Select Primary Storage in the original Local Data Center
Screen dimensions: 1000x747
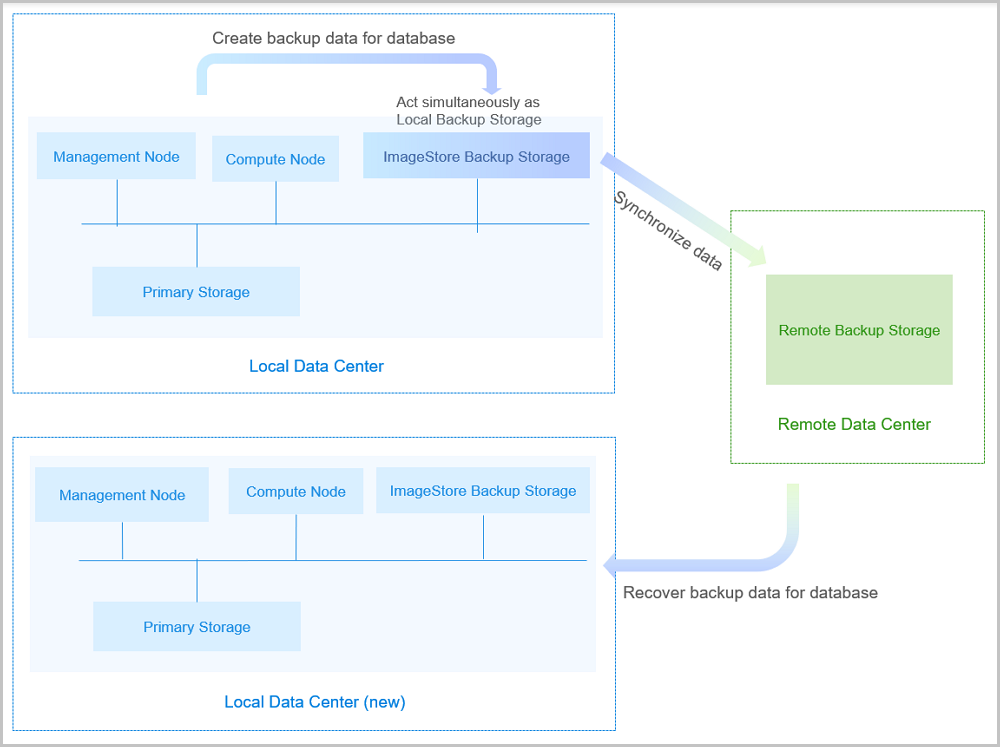pos(196,292)
